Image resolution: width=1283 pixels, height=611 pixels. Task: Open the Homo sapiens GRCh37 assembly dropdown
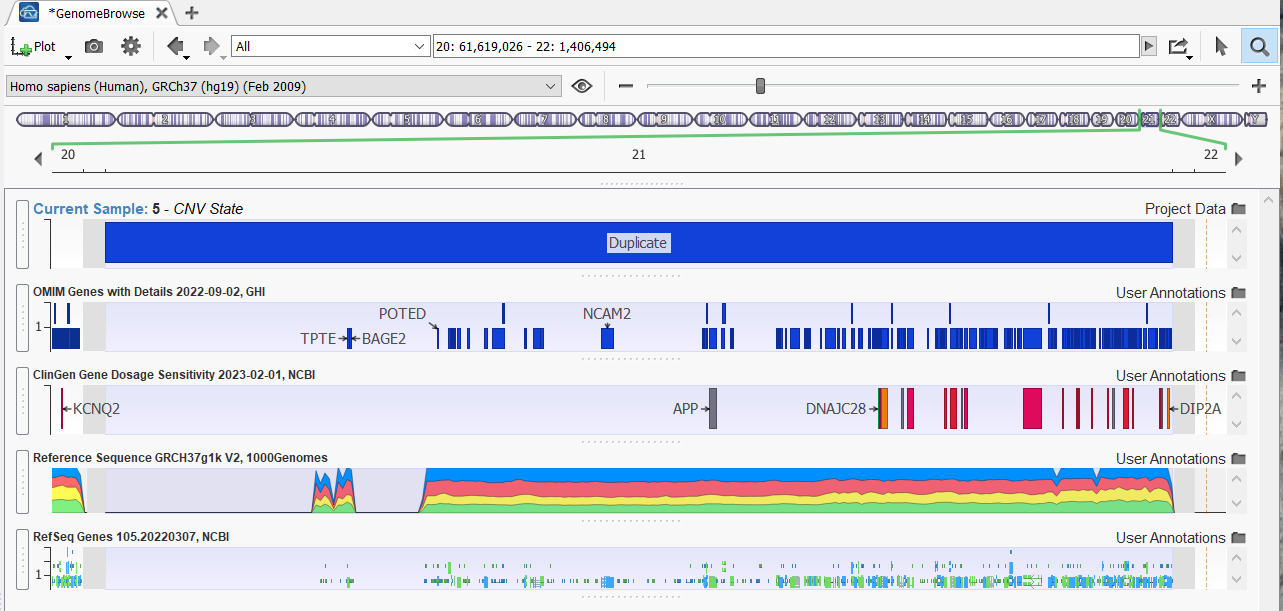tap(282, 86)
